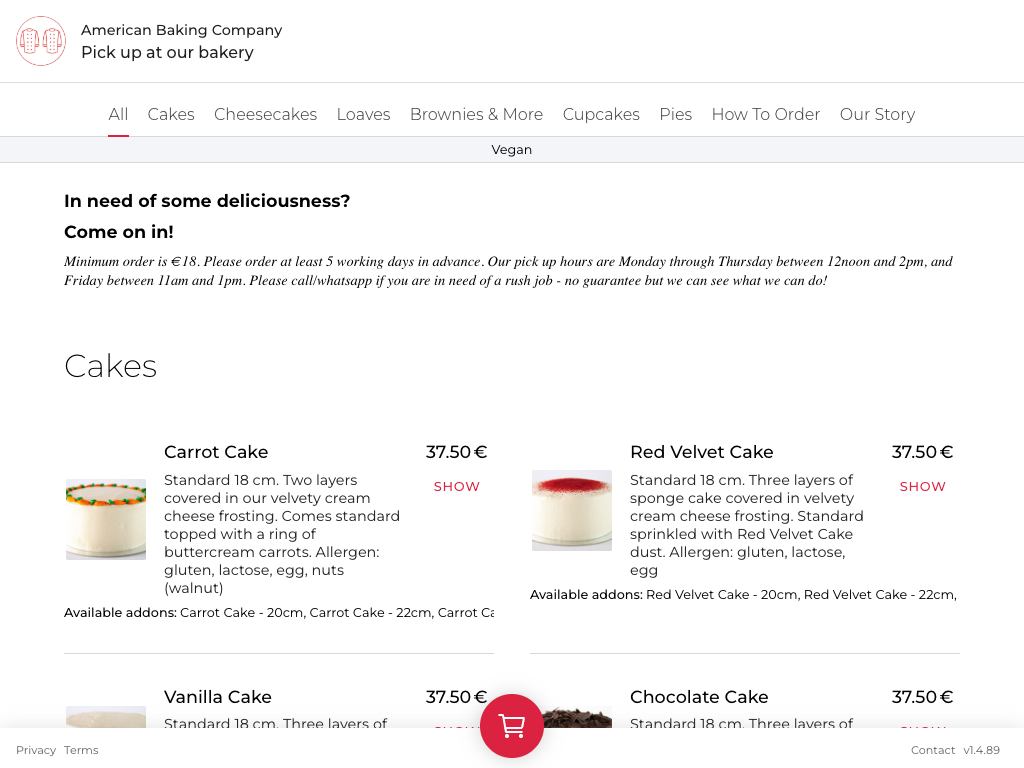
Task: Navigate to the Cupcakes category
Action: (601, 114)
